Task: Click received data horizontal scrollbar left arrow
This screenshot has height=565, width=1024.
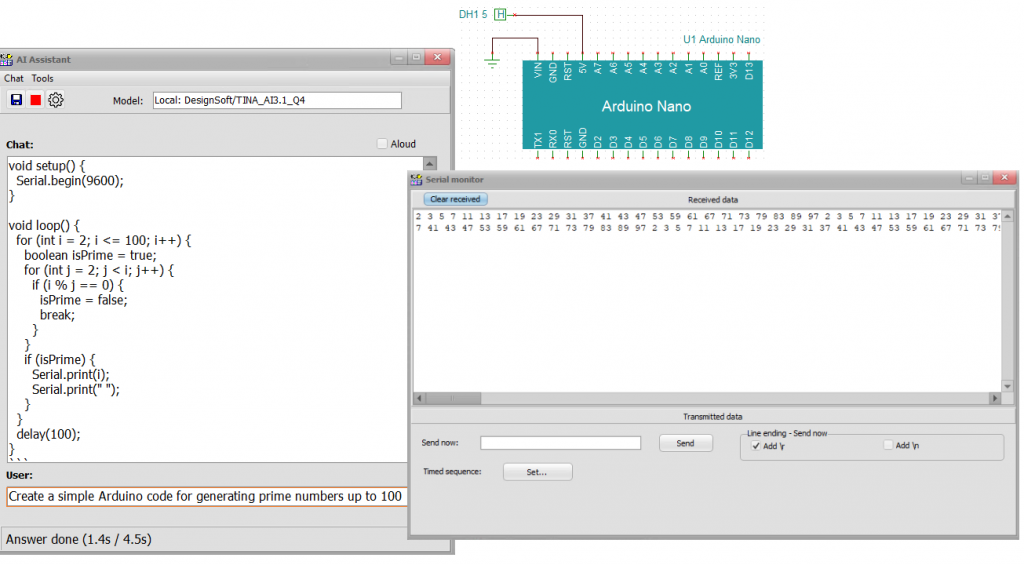Action: (419, 398)
